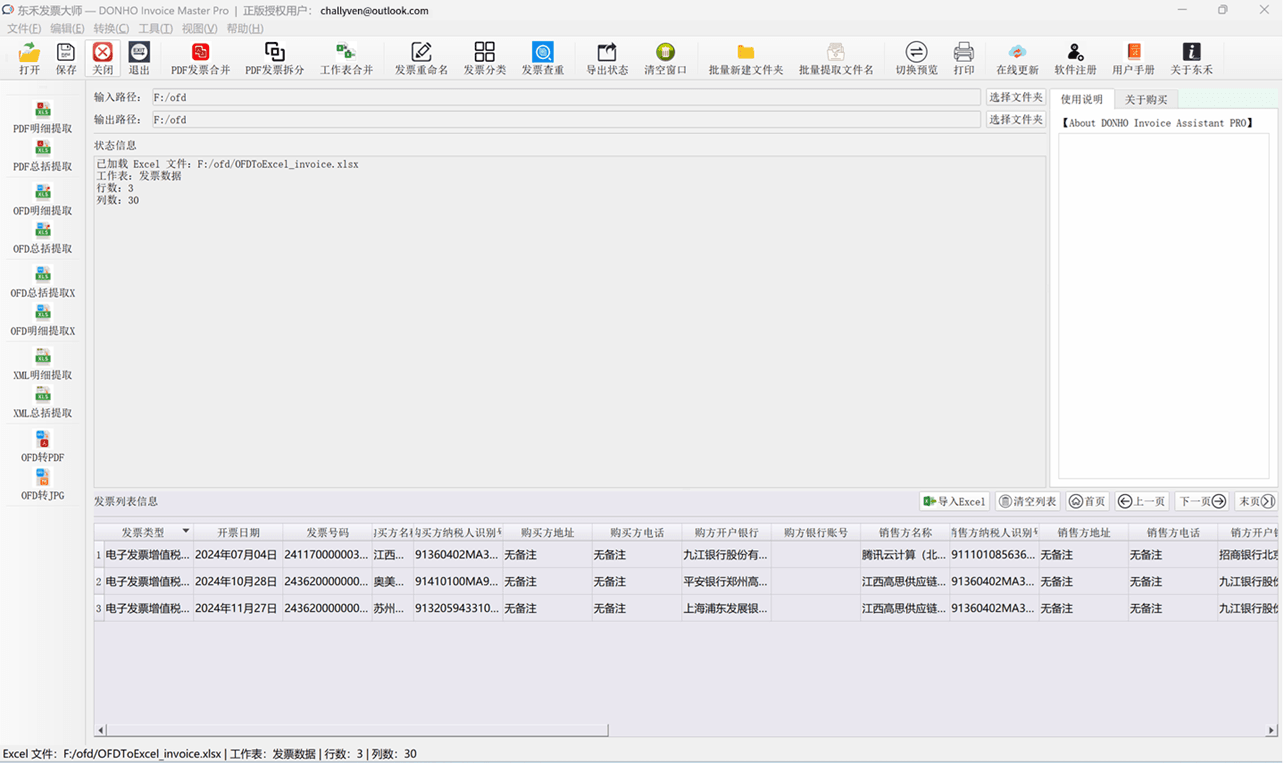The image size is (1284, 763).
Task: Open the 发票分类 classification tool
Action: [485, 58]
